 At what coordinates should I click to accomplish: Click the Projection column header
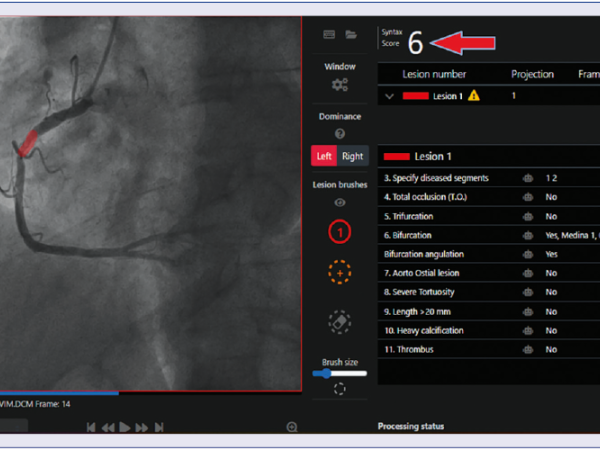532,74
